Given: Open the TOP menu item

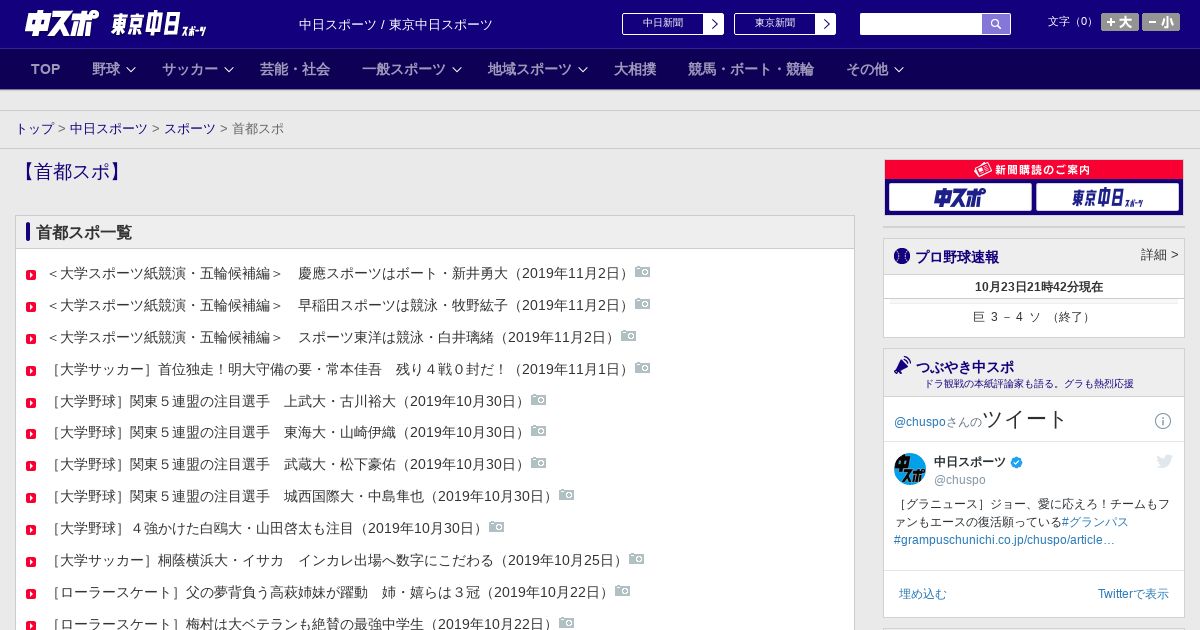Looking at the screenshot, I should point(46,69).
